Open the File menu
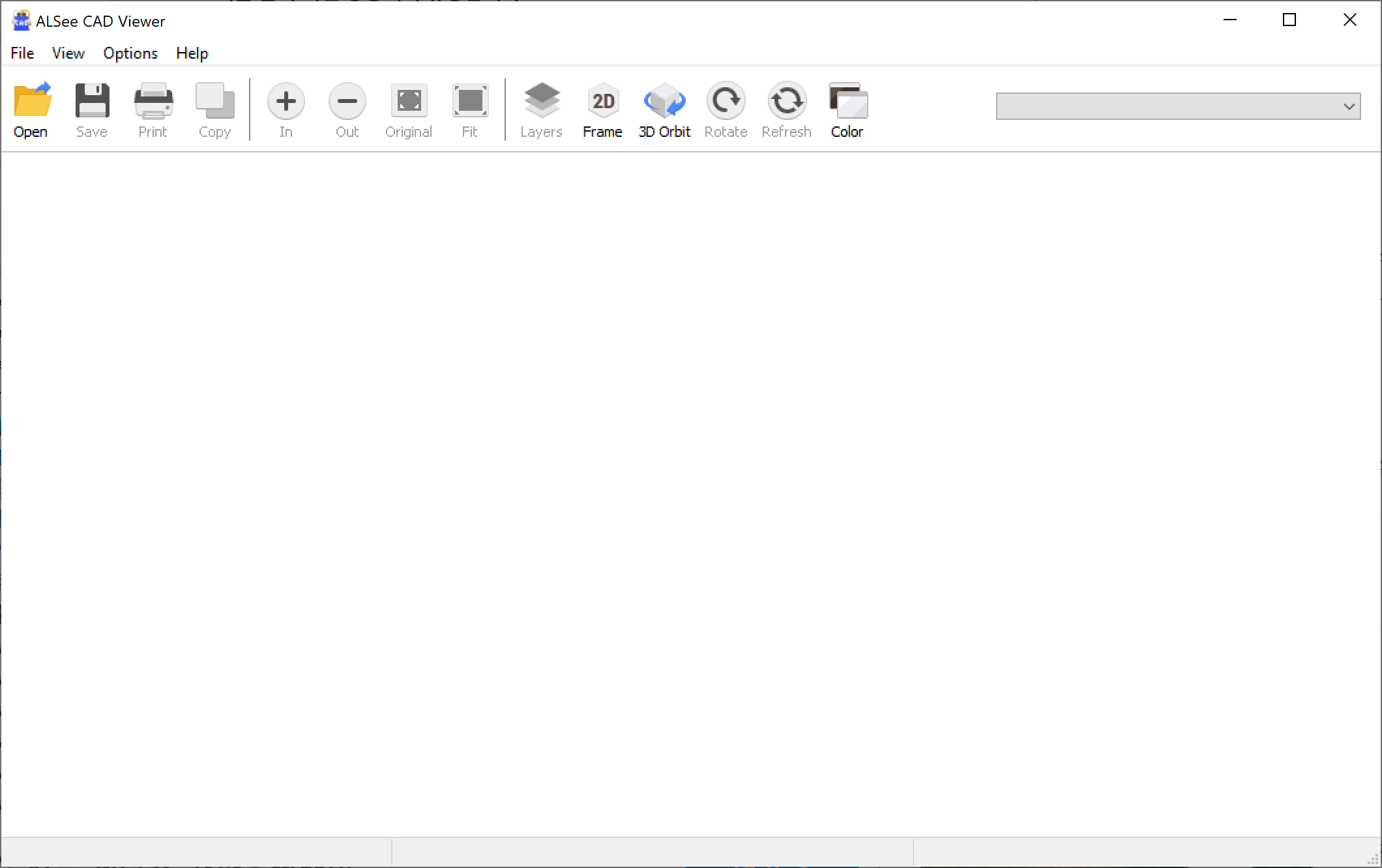Screen dimensions: 1382x868 22,53
